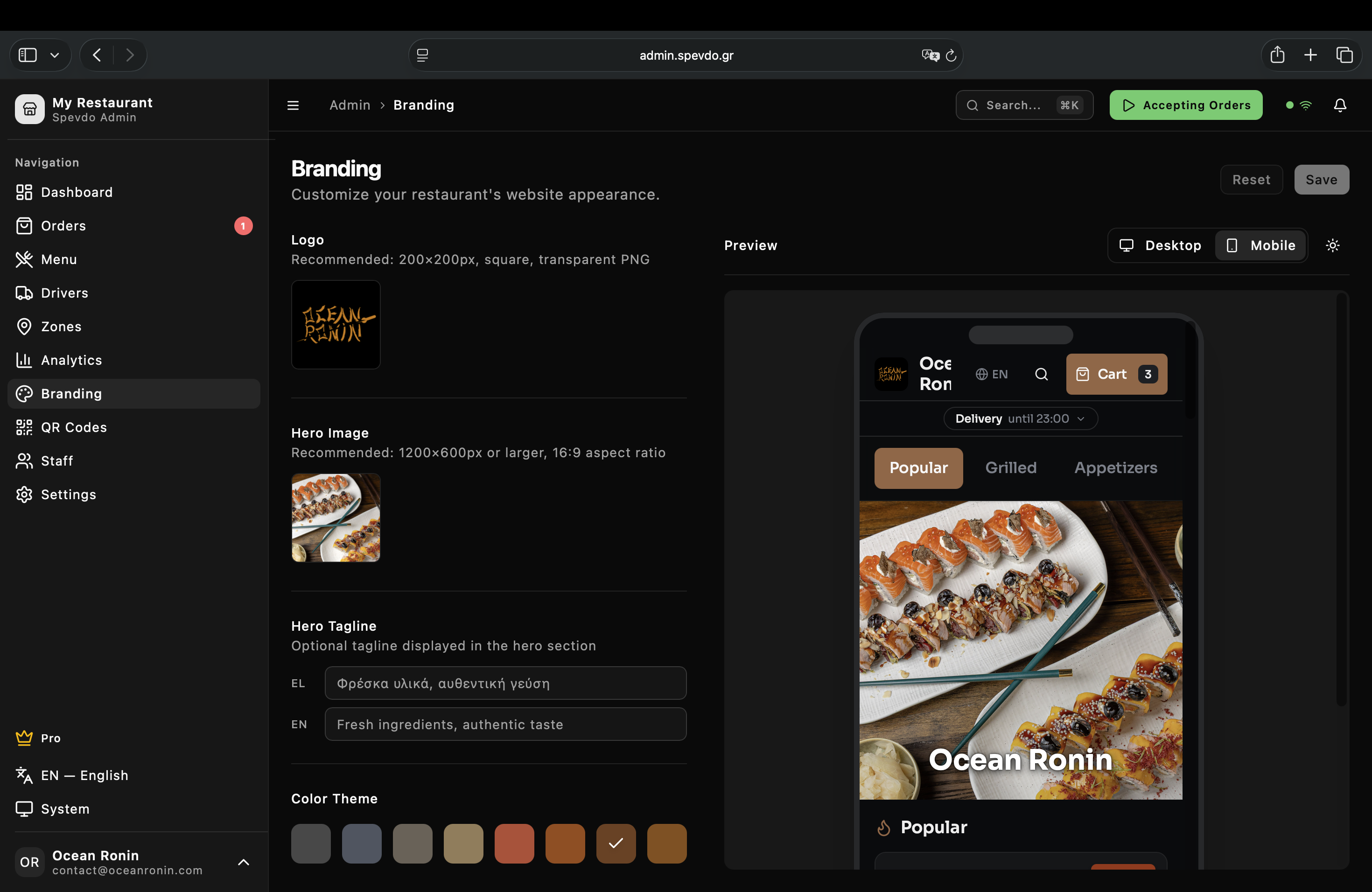Switch preview to Mobile mode
1372x892 pixels.
click(1261, 245)
